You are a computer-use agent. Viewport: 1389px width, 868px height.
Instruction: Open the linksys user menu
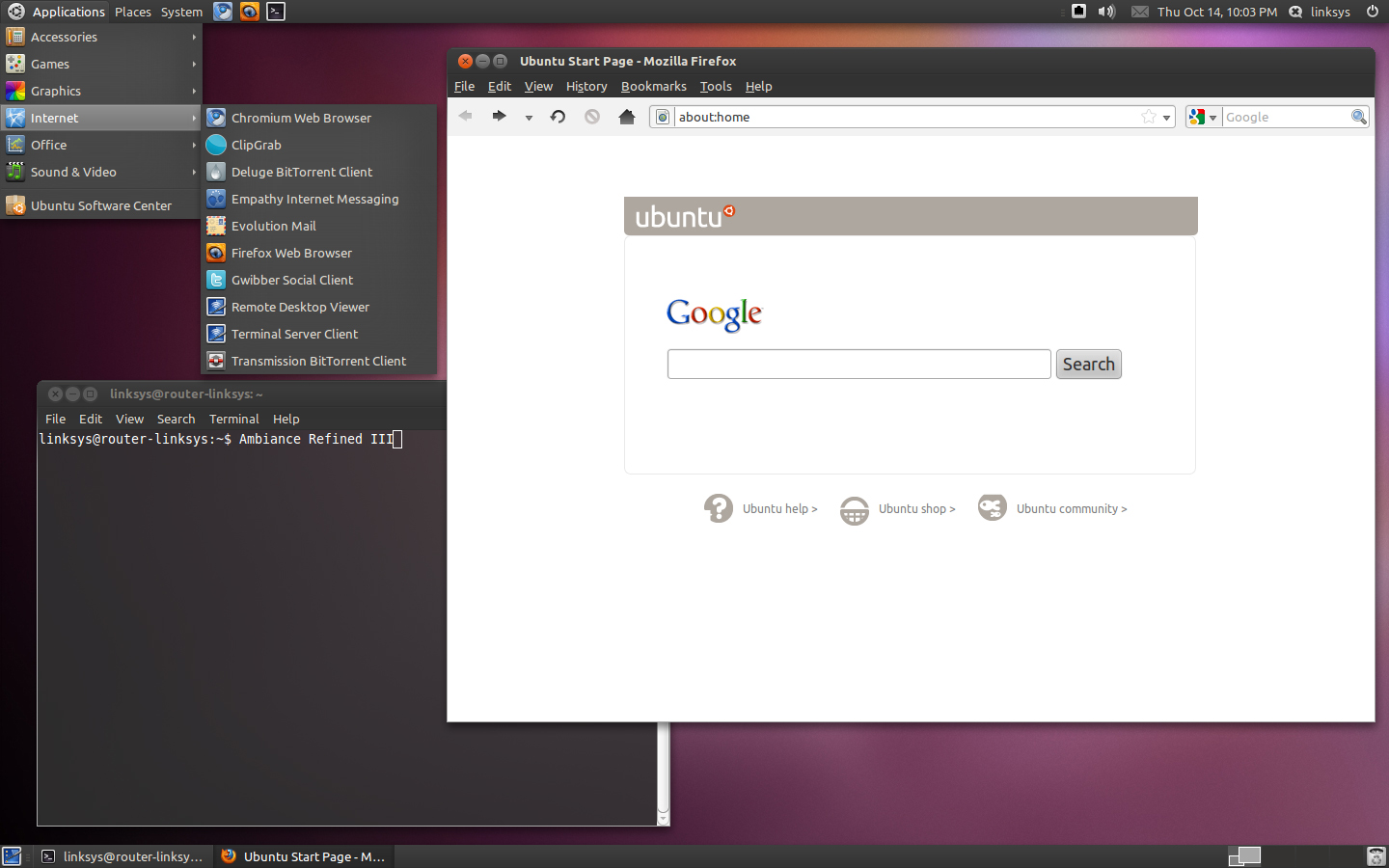tap(1320, 12)
